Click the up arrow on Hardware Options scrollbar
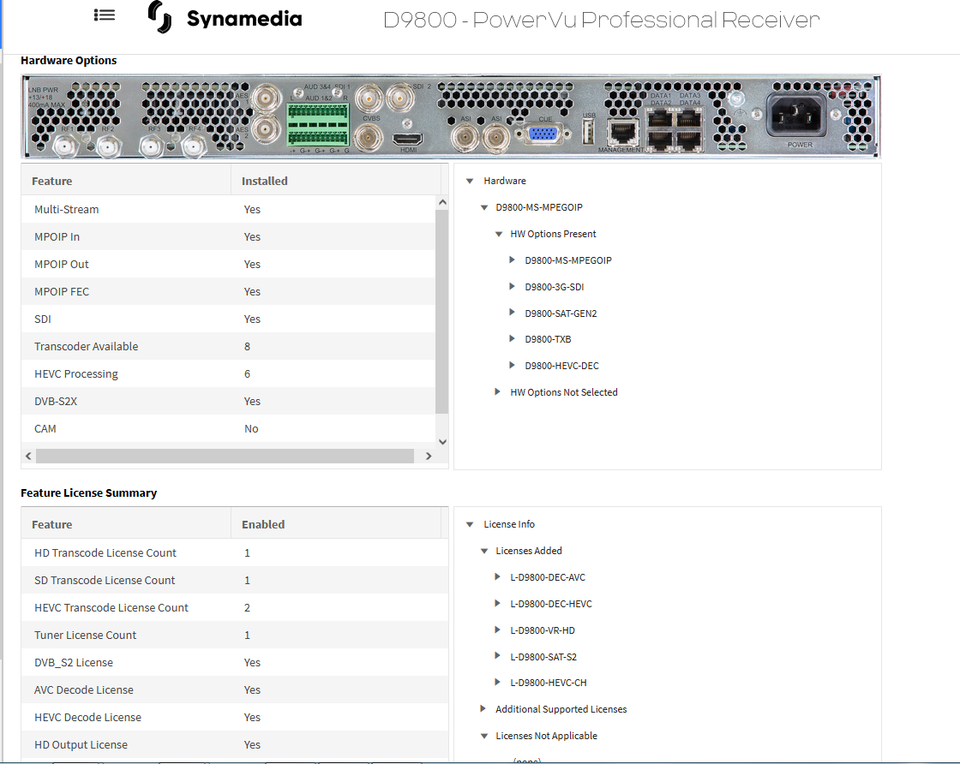Viewport: 960px width, 764px height. click(441, 200)
